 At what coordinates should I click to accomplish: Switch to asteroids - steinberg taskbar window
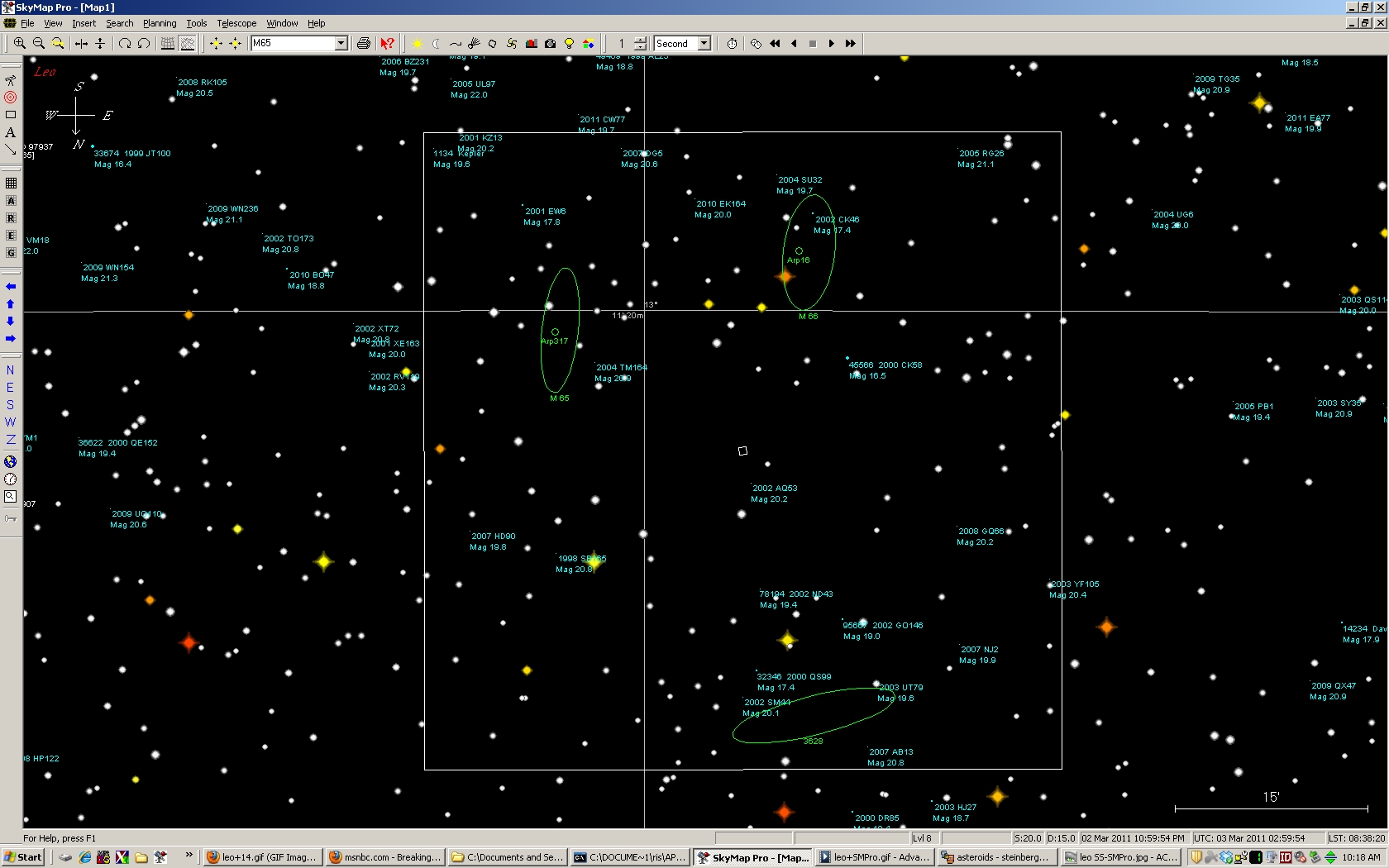click(996, 857)
